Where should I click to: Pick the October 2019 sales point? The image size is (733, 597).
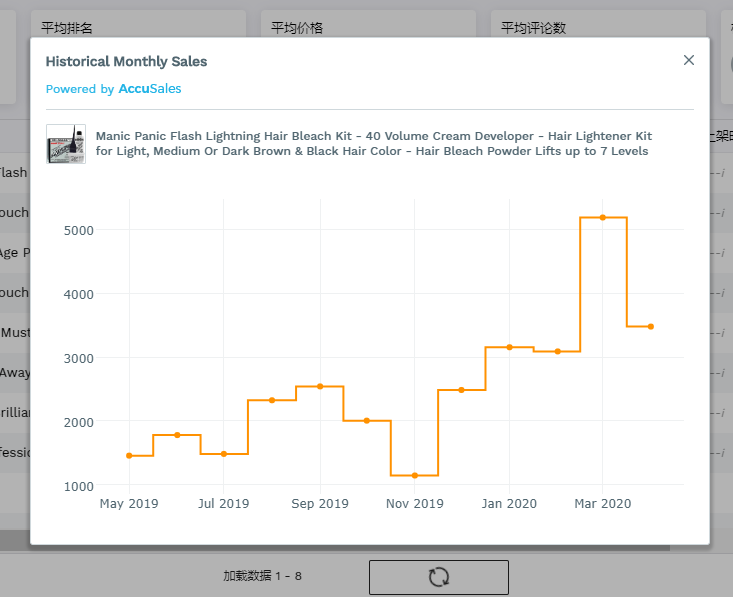[366, 420]
